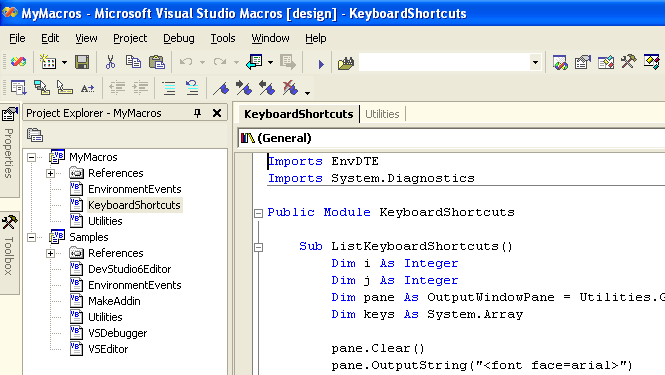The width and height of the screenshot is (665, 375).
Task: Click the Copy icon
Action: tap(133, 62)
